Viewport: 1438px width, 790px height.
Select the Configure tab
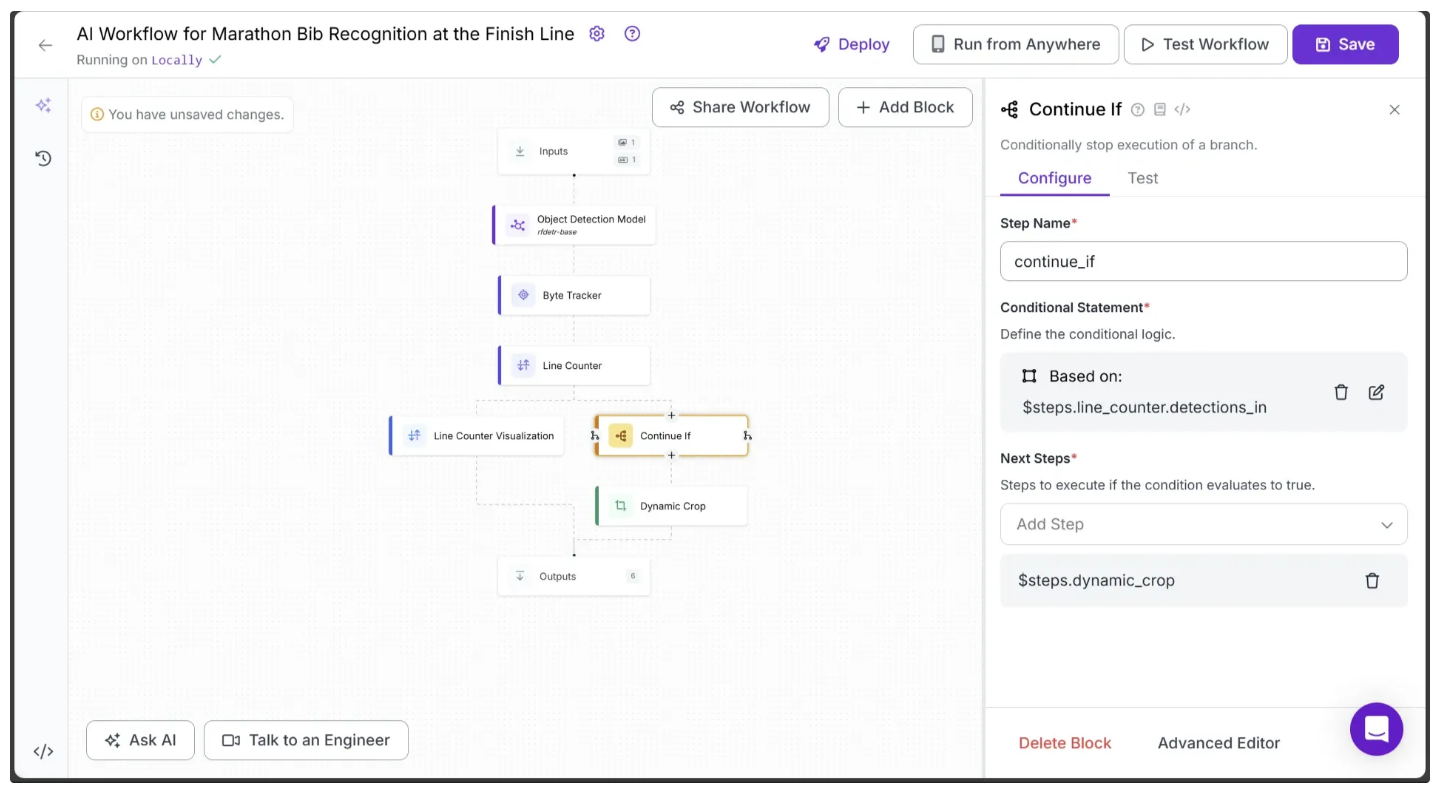tap(1054, 178)
